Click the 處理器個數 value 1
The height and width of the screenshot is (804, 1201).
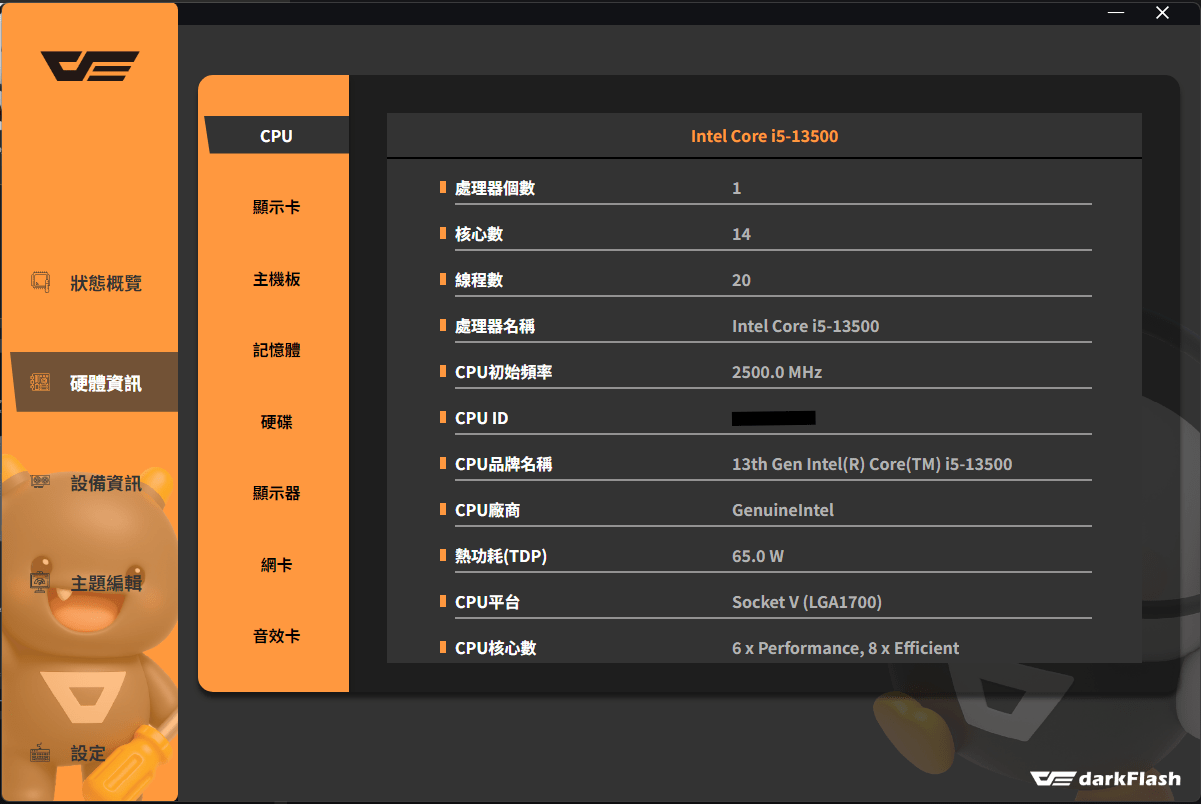(x=737, y=188)
